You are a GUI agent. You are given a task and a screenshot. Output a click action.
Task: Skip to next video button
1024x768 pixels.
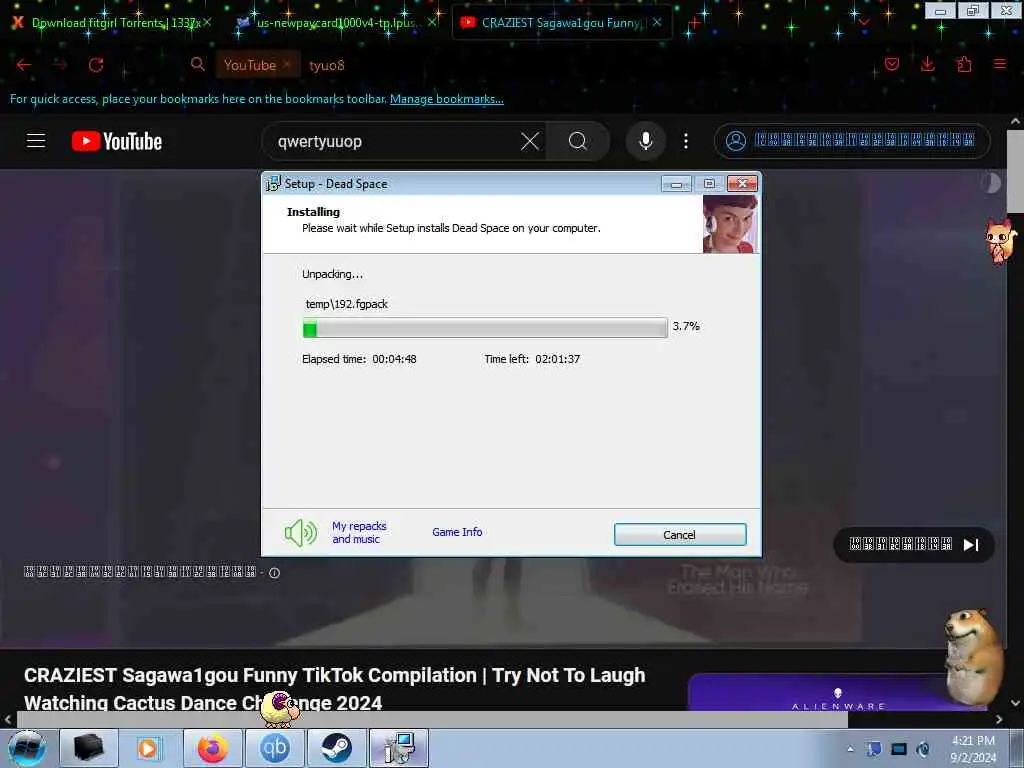click(970, 545)
